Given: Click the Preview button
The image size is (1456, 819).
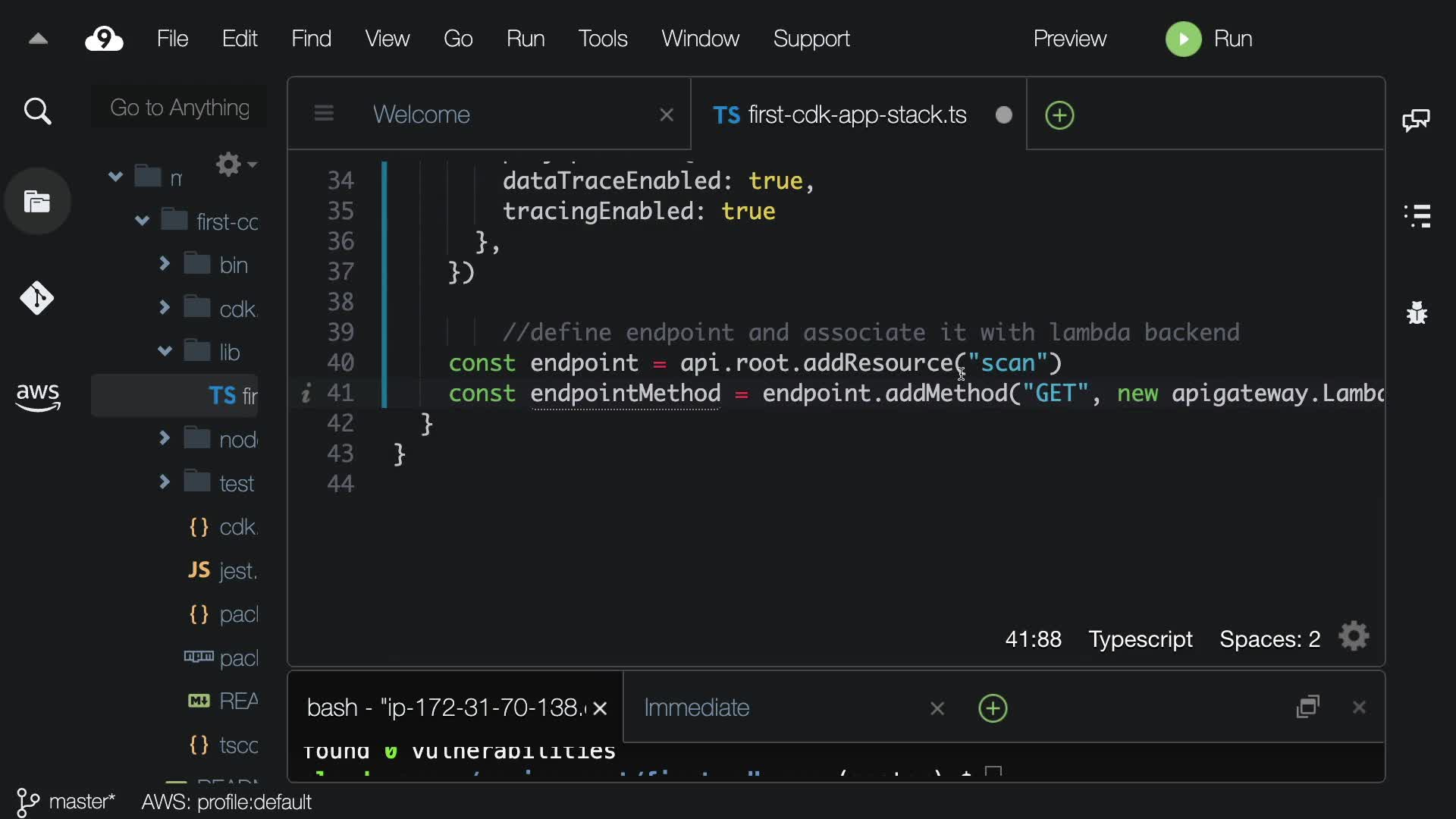Looking at the screenshot, I should click(x=1069, y=39).
